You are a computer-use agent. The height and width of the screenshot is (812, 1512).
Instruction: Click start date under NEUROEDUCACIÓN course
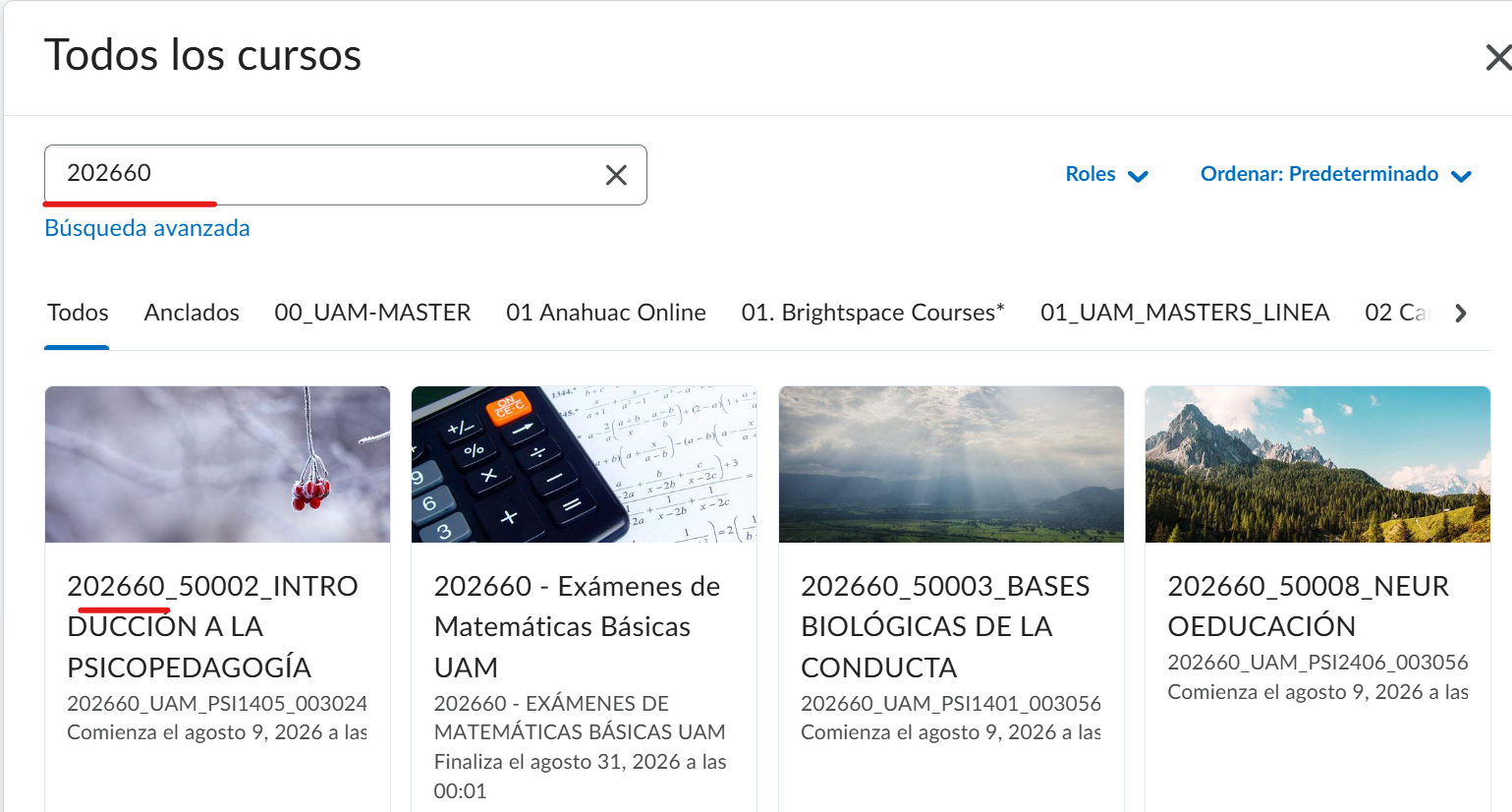[x=1317, y=692]
